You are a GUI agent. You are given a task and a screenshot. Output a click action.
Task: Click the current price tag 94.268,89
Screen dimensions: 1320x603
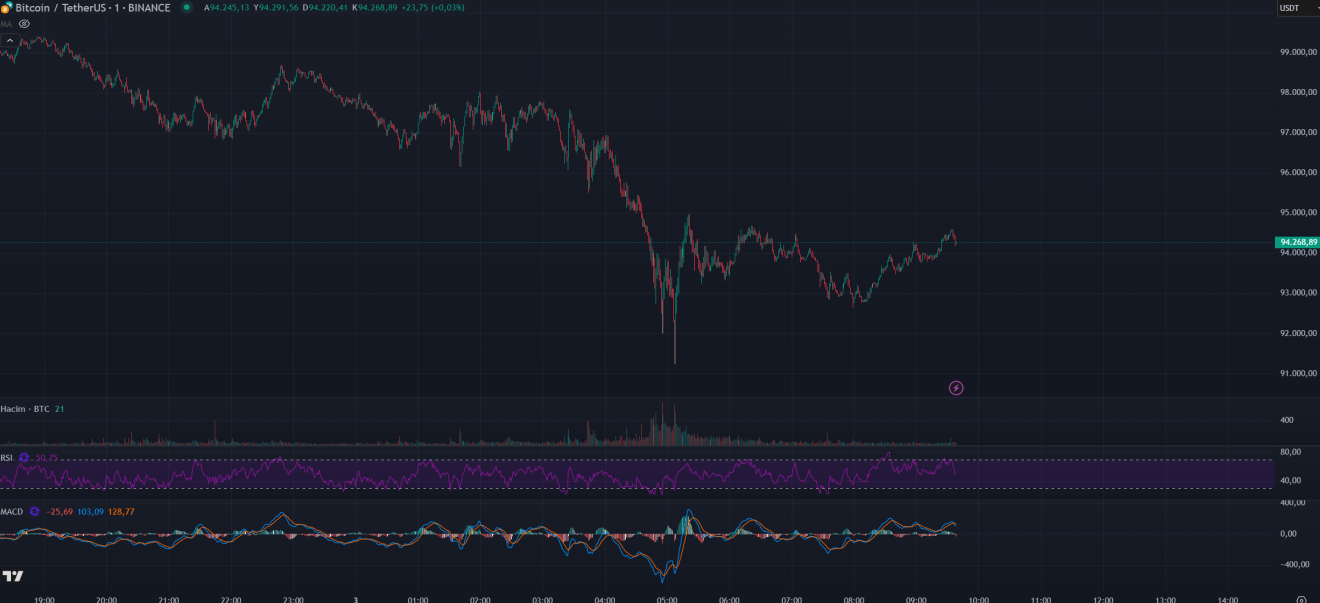(x=1298, y=242)
